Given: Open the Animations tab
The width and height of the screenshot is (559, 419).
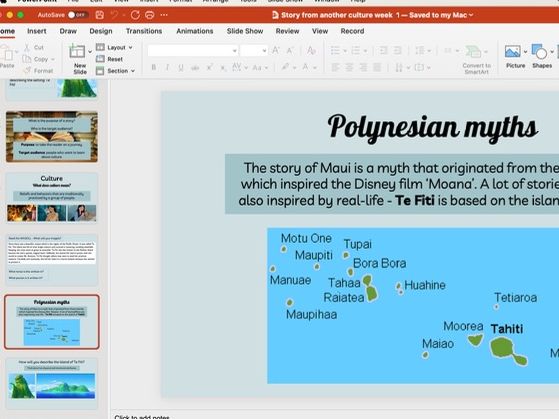Looking at the screenshot, I should point(195,31).
